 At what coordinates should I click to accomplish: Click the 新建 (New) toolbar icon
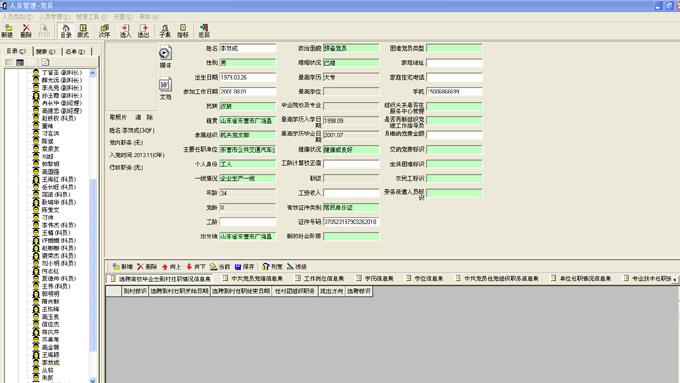coord(7,31)
